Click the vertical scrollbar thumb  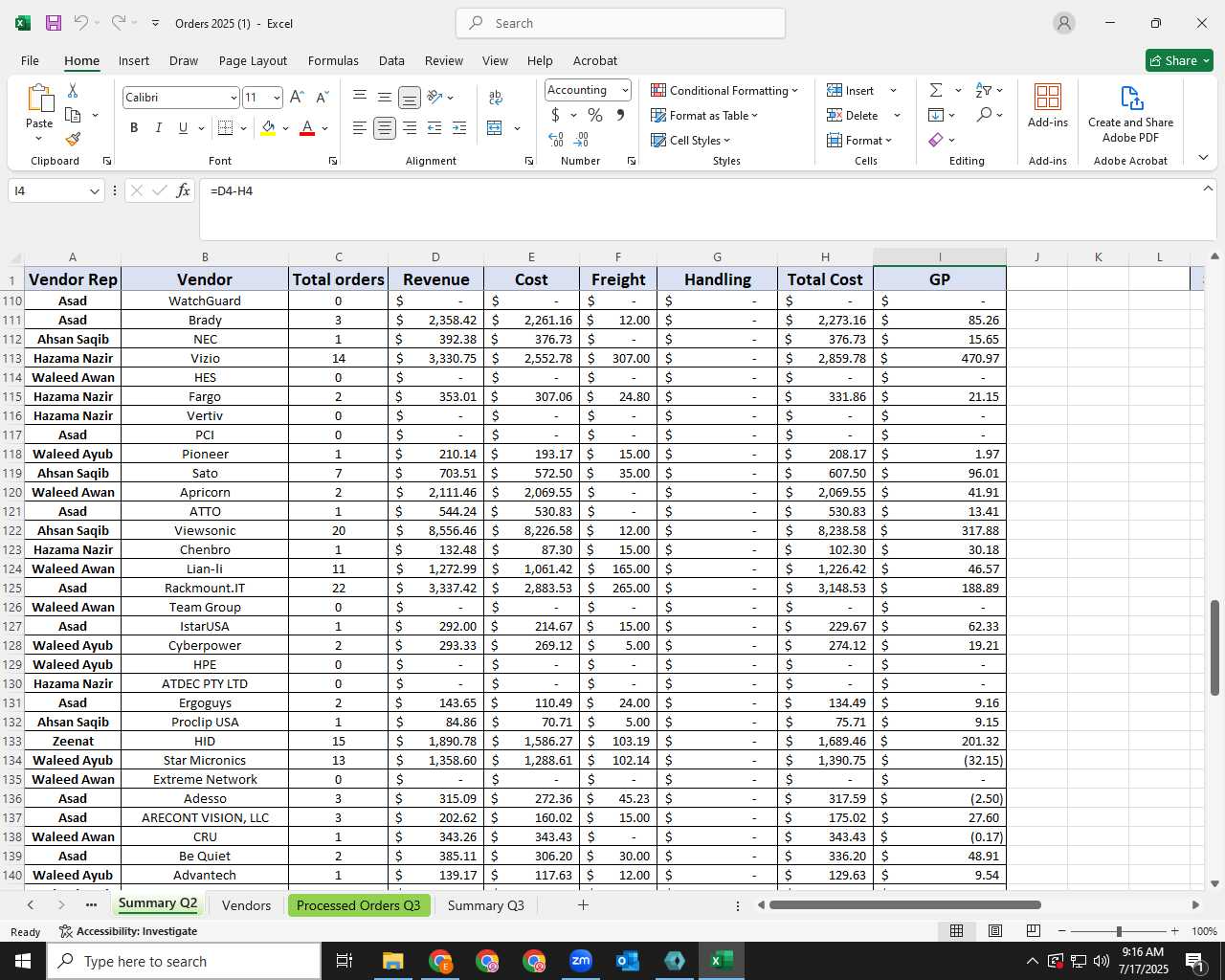point(1214,648)
